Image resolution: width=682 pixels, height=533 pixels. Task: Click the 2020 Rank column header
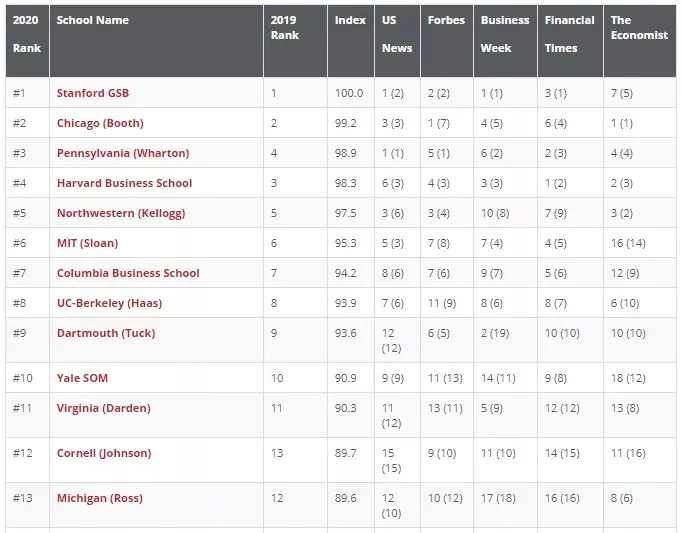click(x=27, y=34)
